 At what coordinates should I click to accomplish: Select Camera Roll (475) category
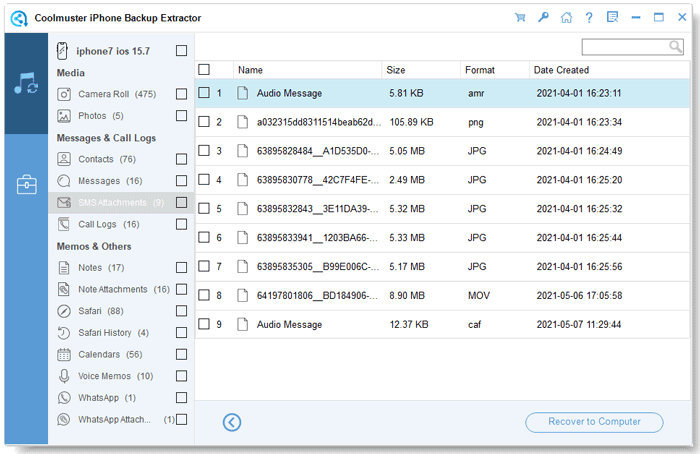click(117, 94)
